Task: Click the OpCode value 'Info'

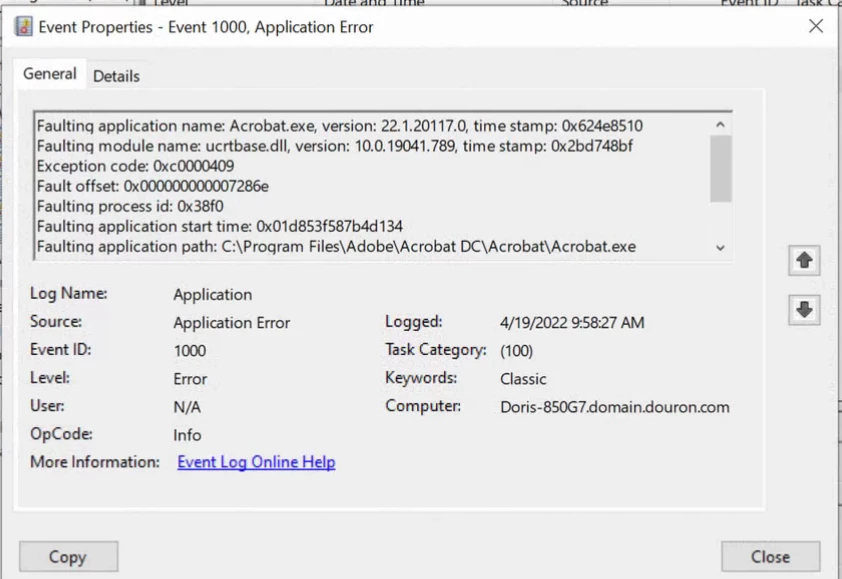Action: tap(187, 435)
